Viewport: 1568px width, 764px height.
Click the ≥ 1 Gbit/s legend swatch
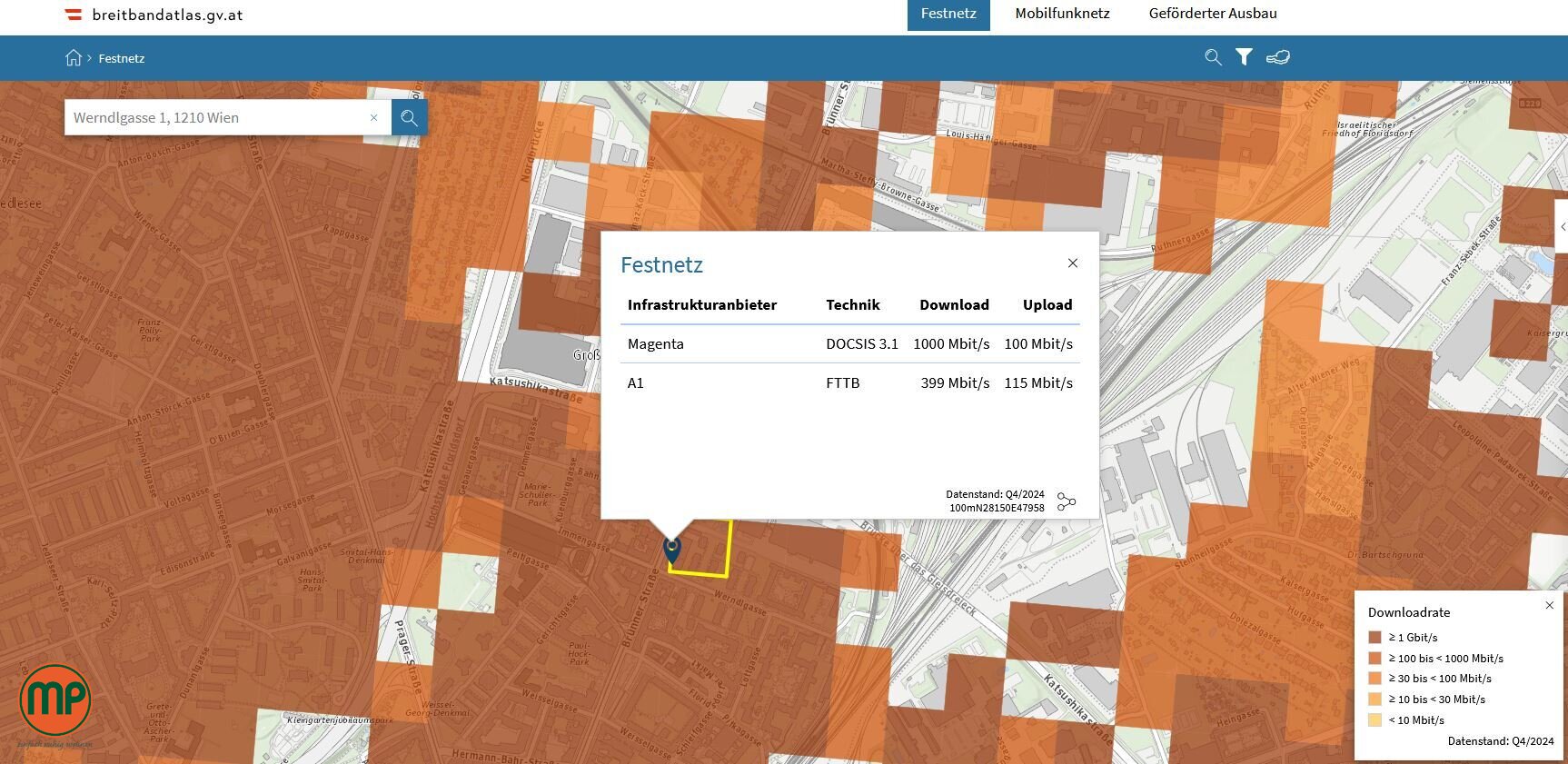pos(1374,638)
